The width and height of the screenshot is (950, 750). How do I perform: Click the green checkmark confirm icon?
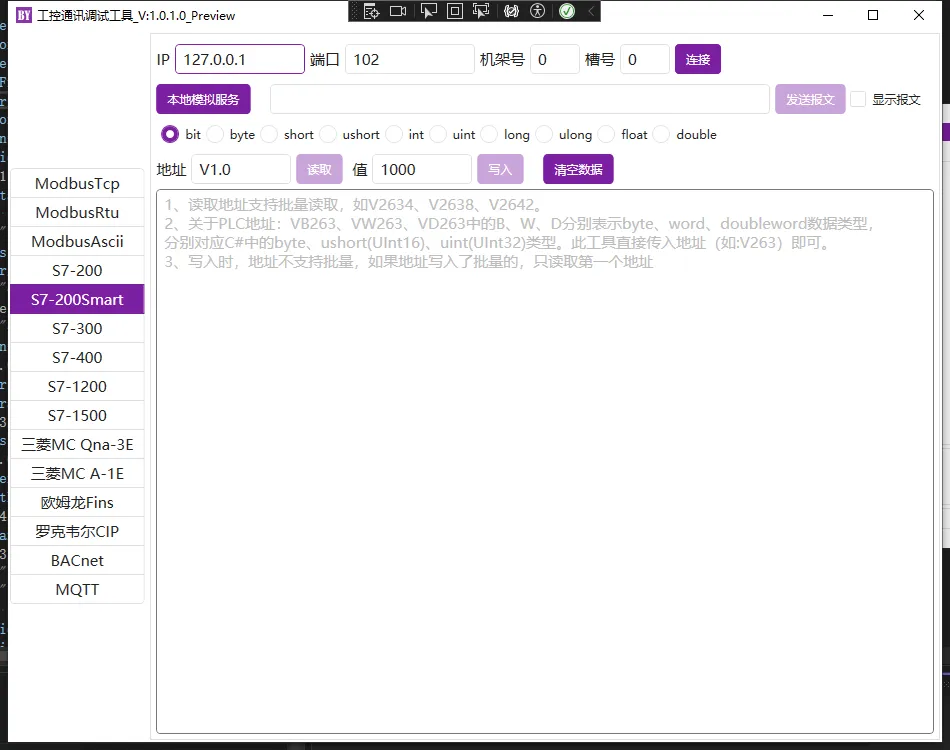[567, 11]
